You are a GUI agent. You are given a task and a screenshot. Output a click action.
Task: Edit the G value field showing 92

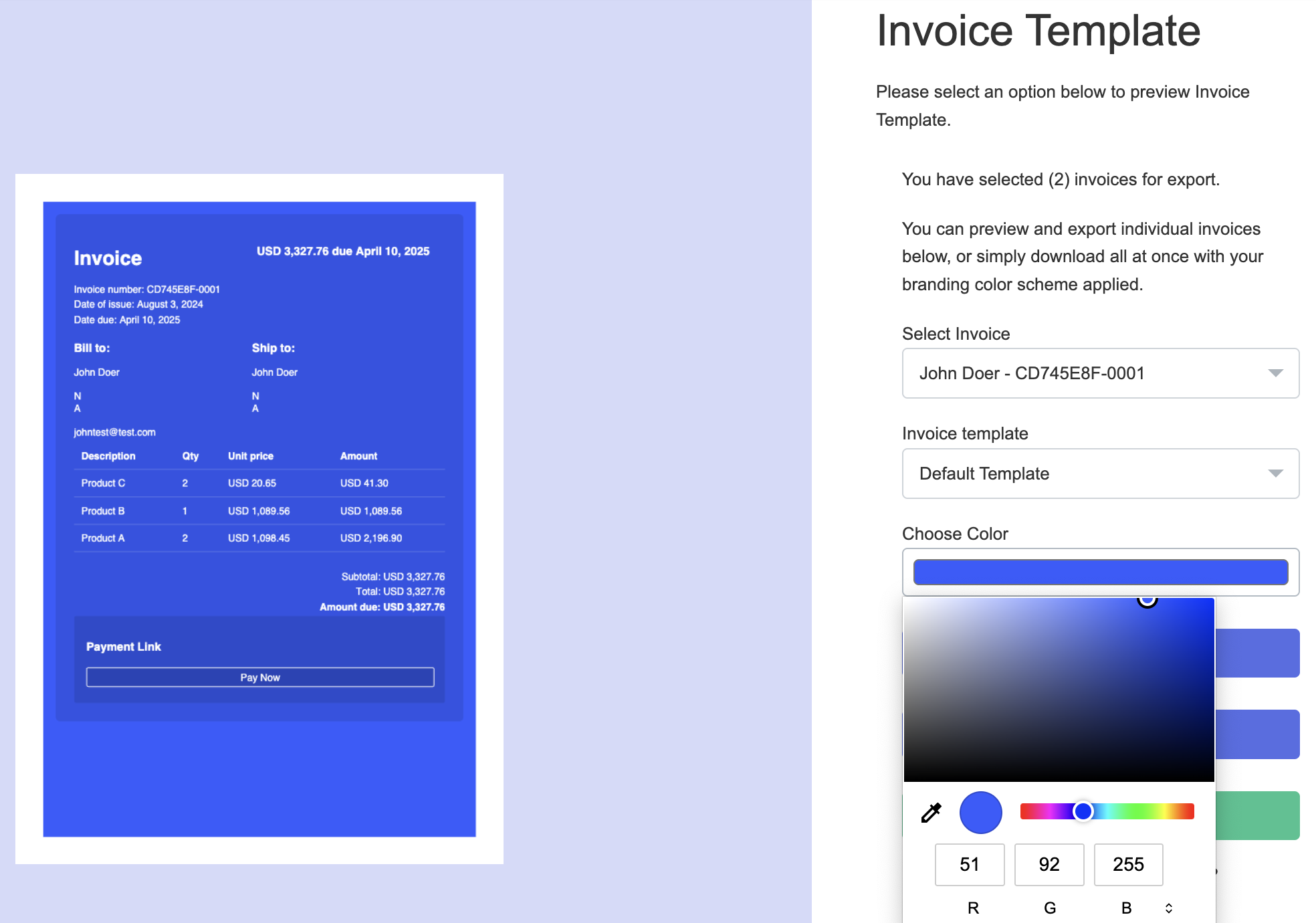click(x=1049, y=864)
